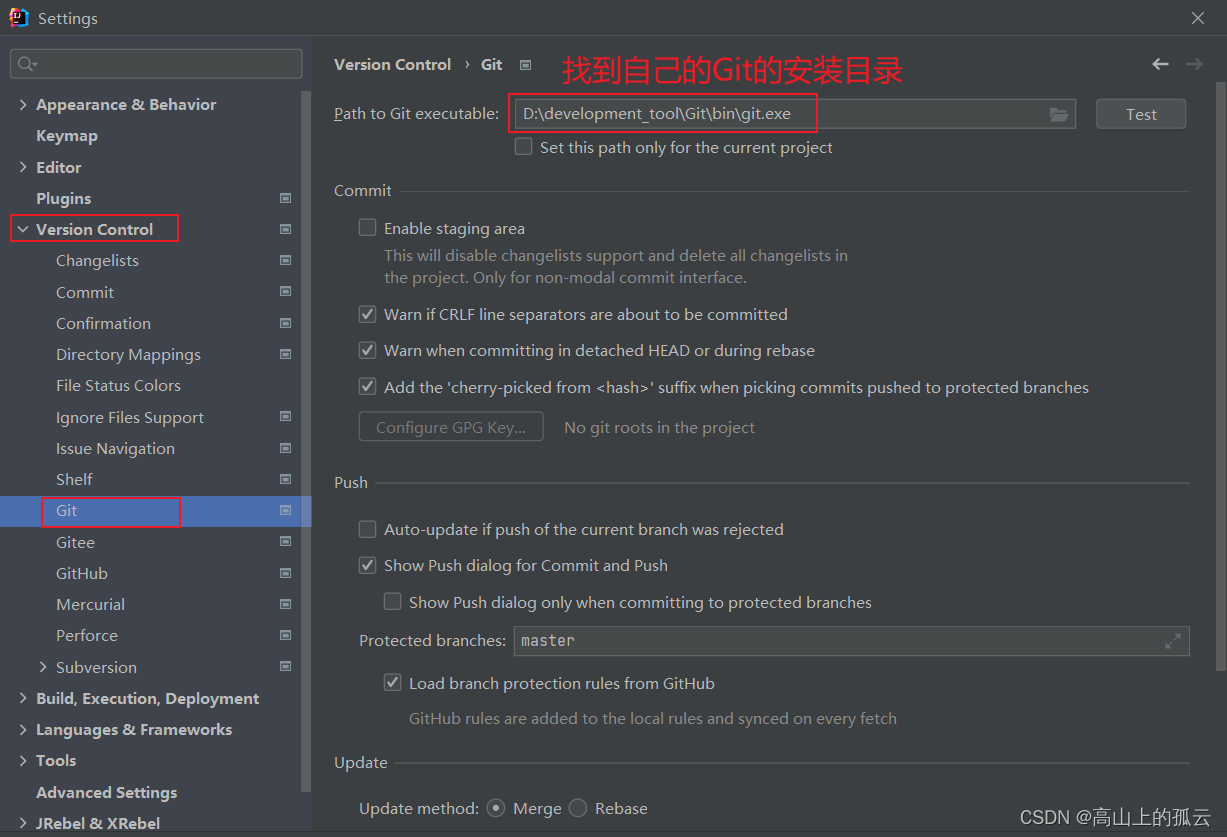Enable Auto-update if push was rejected
The height and width of the screenshot is (837, 1227).
click(x=368, y=529)
